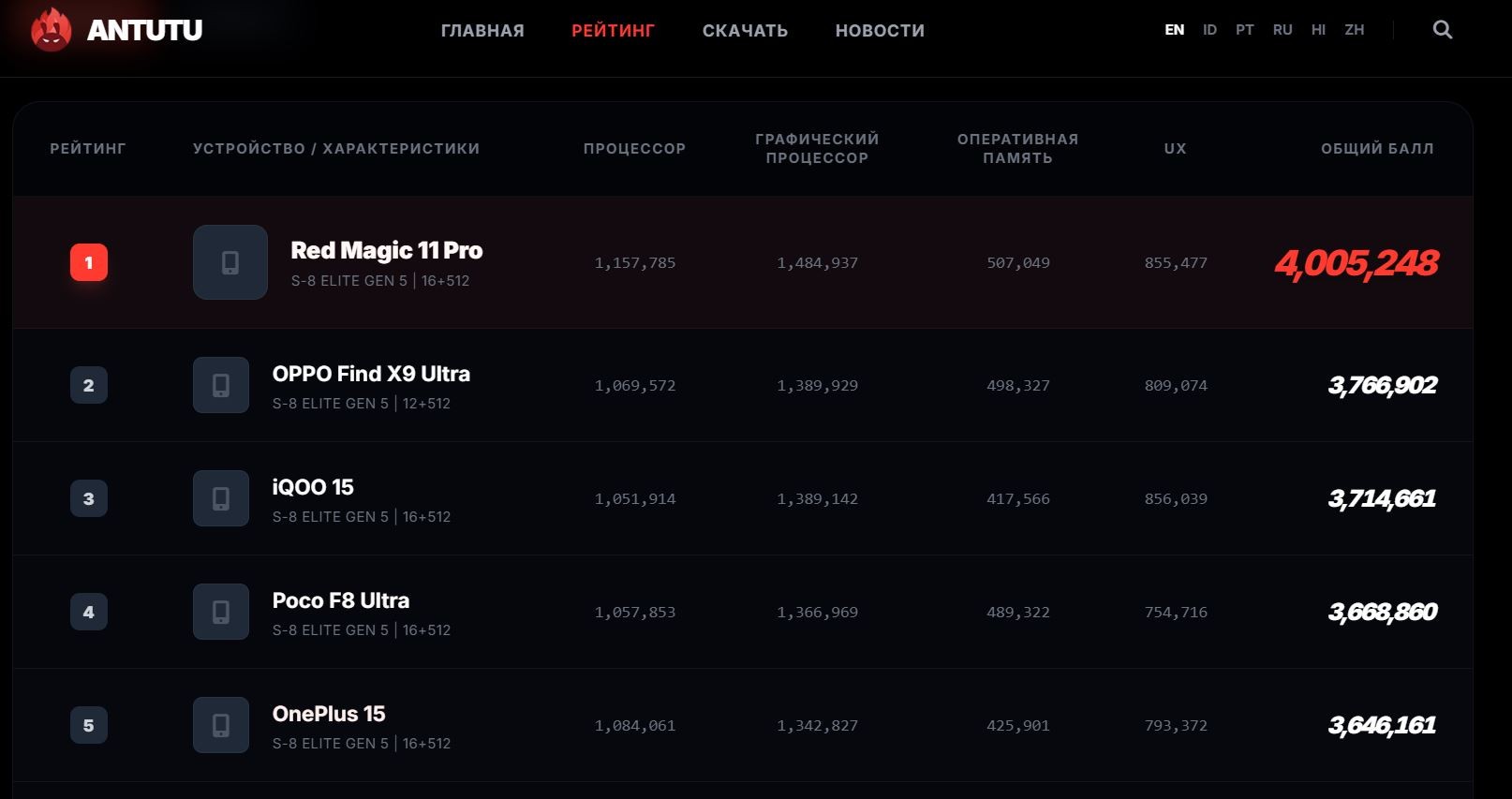Image resolution: width=1512 pixels, height=799 pixels.
Task: Switch language to ID
Action: (1210, 30)
